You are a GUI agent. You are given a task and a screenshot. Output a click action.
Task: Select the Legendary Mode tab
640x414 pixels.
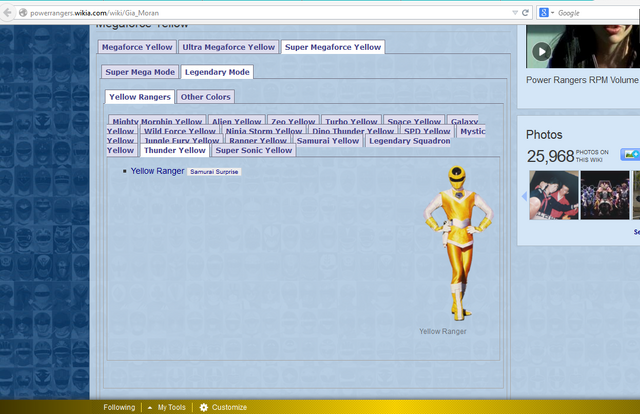[217, 72]
